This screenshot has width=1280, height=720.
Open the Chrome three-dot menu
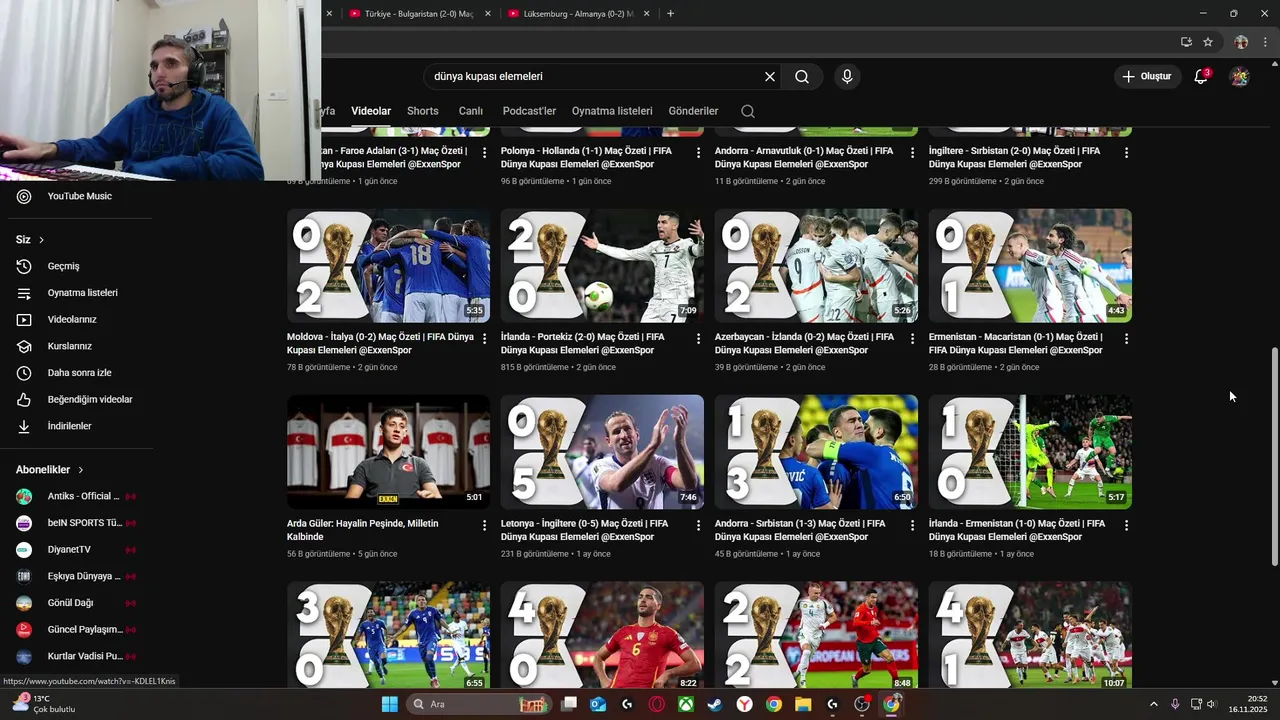[1265, 42]
